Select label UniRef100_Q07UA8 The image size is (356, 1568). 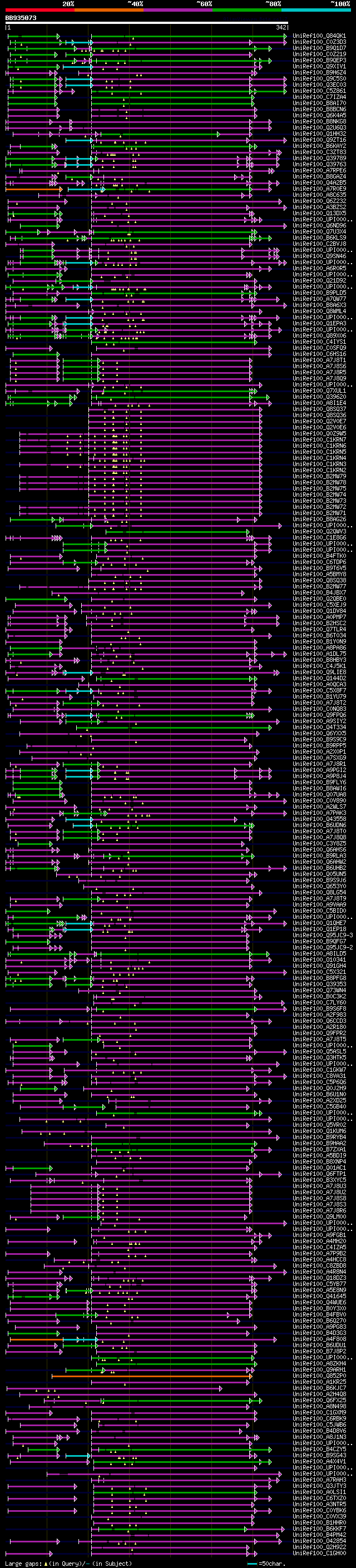click(319, 795)
